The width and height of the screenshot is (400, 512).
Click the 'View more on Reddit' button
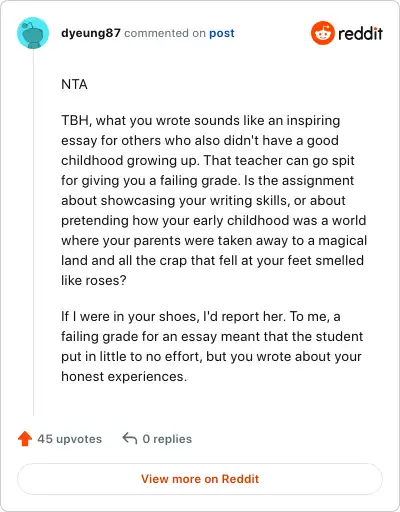200,479
